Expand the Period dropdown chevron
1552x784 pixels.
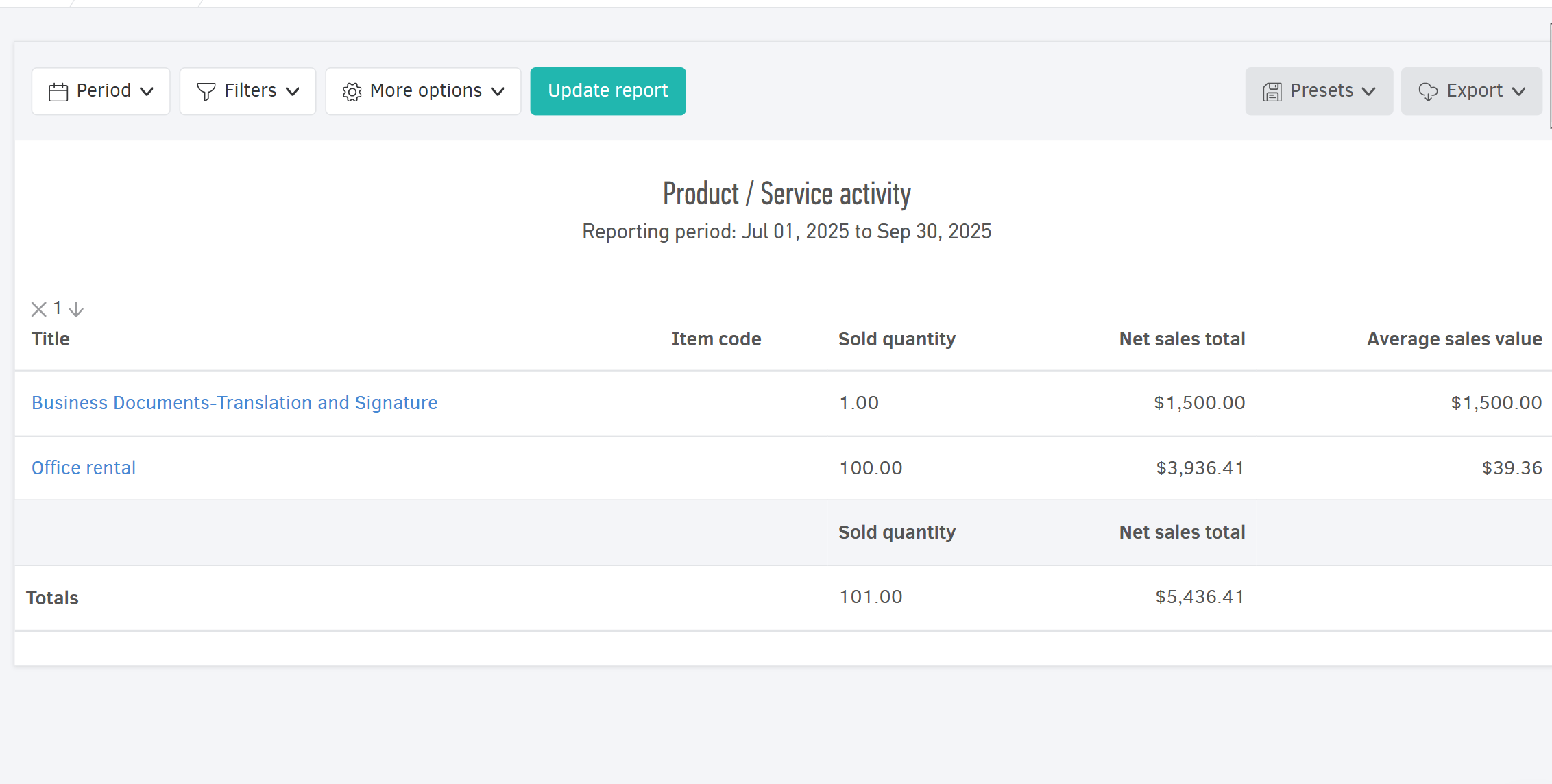(x=147, y=91)
